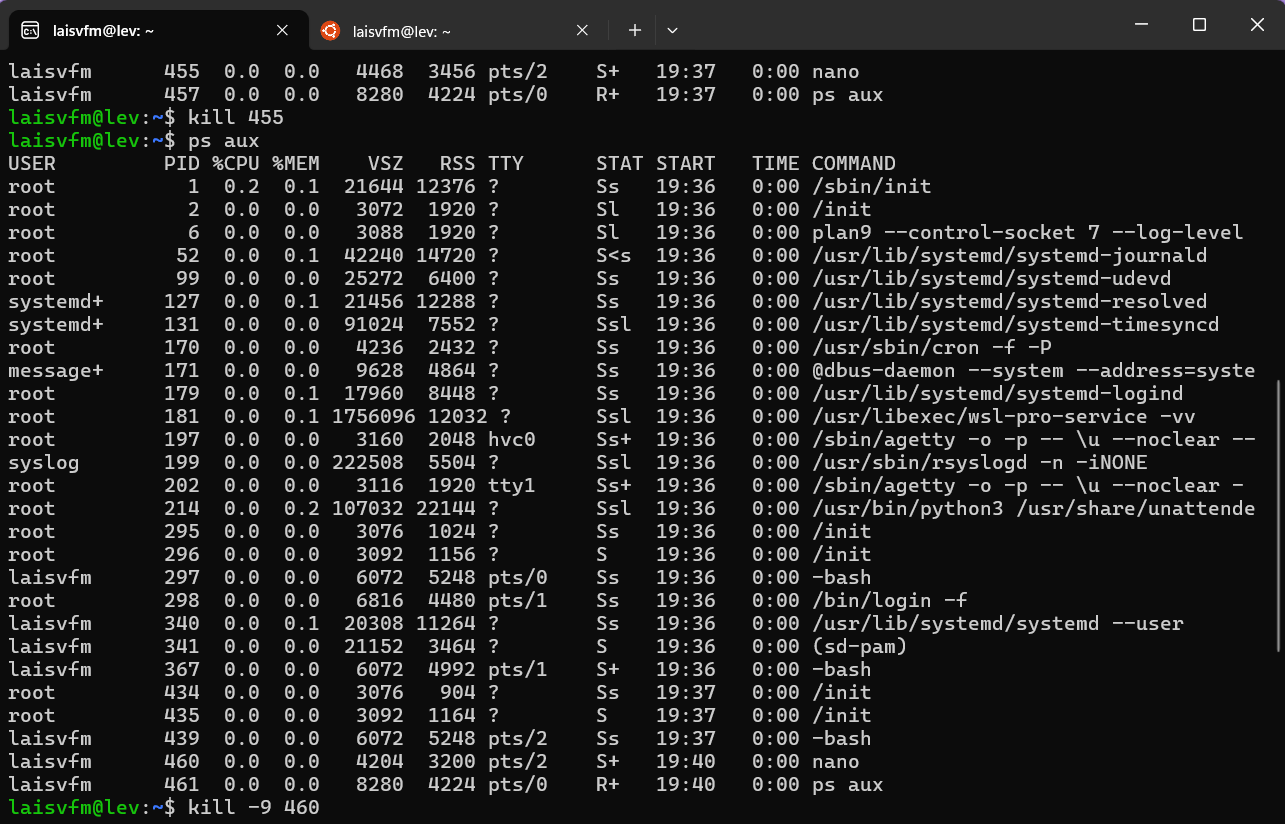Minimize the terminal window

point(1144,25)
